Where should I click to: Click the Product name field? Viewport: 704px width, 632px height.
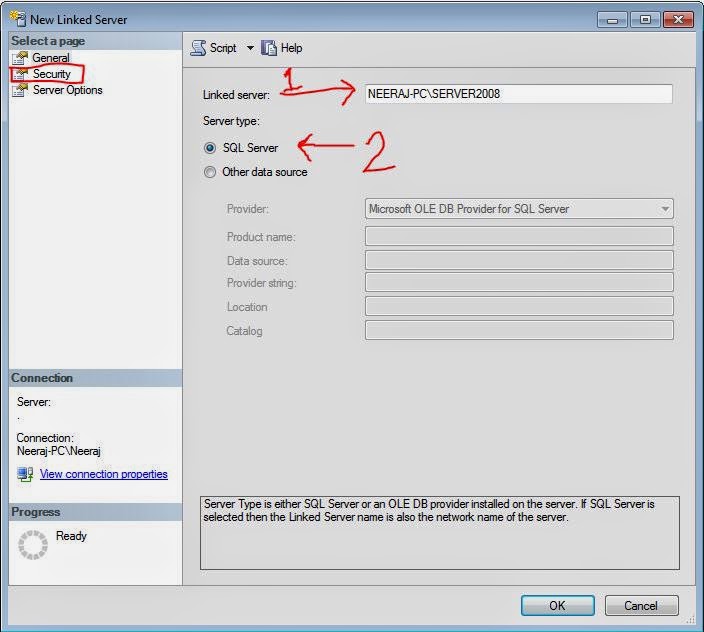tap(519, 236)
